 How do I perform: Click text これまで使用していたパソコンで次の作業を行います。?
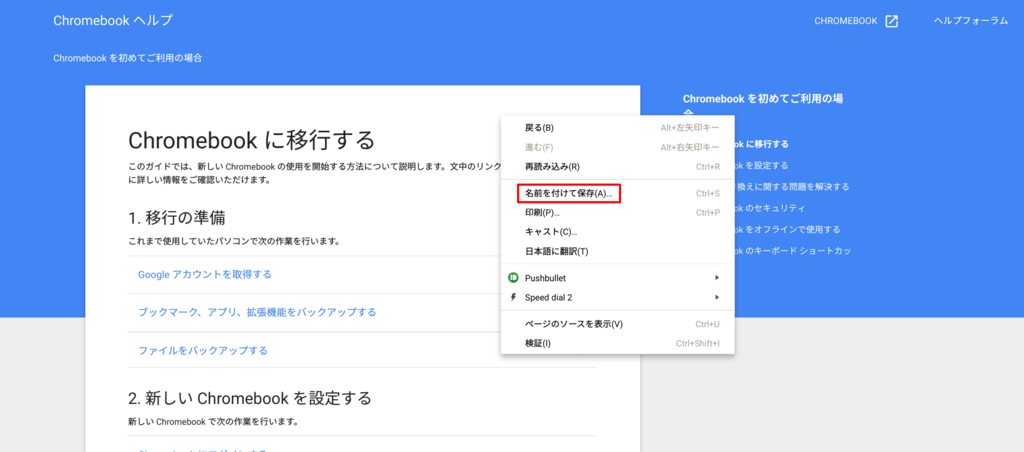234,241
